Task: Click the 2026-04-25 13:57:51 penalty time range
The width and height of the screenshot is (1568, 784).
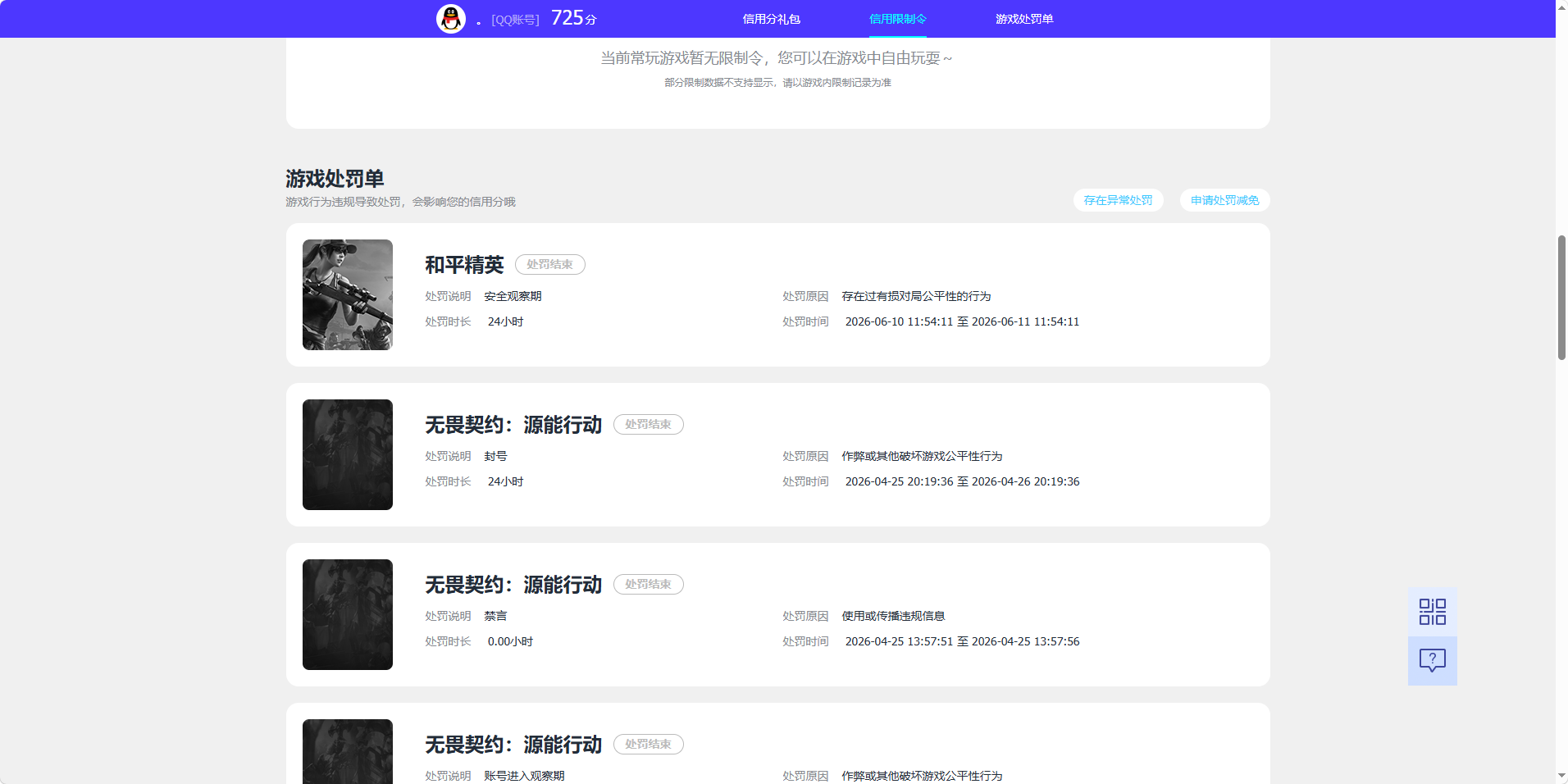Action: pos(962,641)
